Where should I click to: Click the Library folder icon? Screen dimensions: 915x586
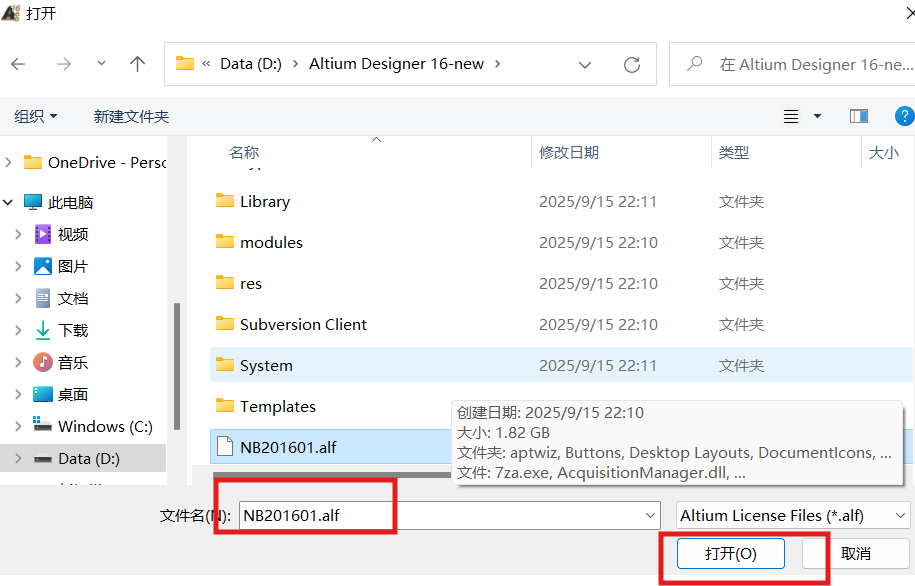click(x=225, y=201)
